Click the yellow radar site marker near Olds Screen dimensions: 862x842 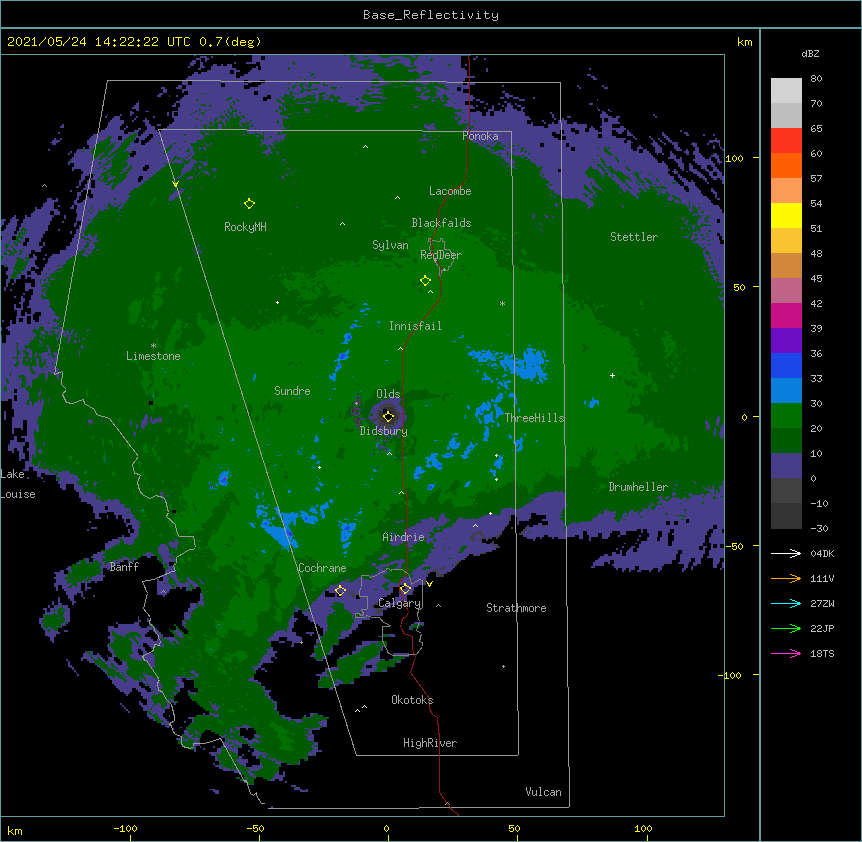pos(388,416)
